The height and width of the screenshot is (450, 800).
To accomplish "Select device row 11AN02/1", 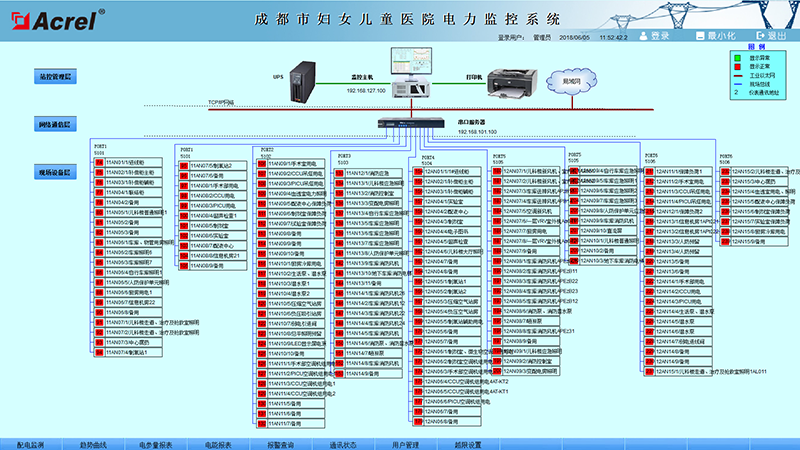I will (128, 172).
